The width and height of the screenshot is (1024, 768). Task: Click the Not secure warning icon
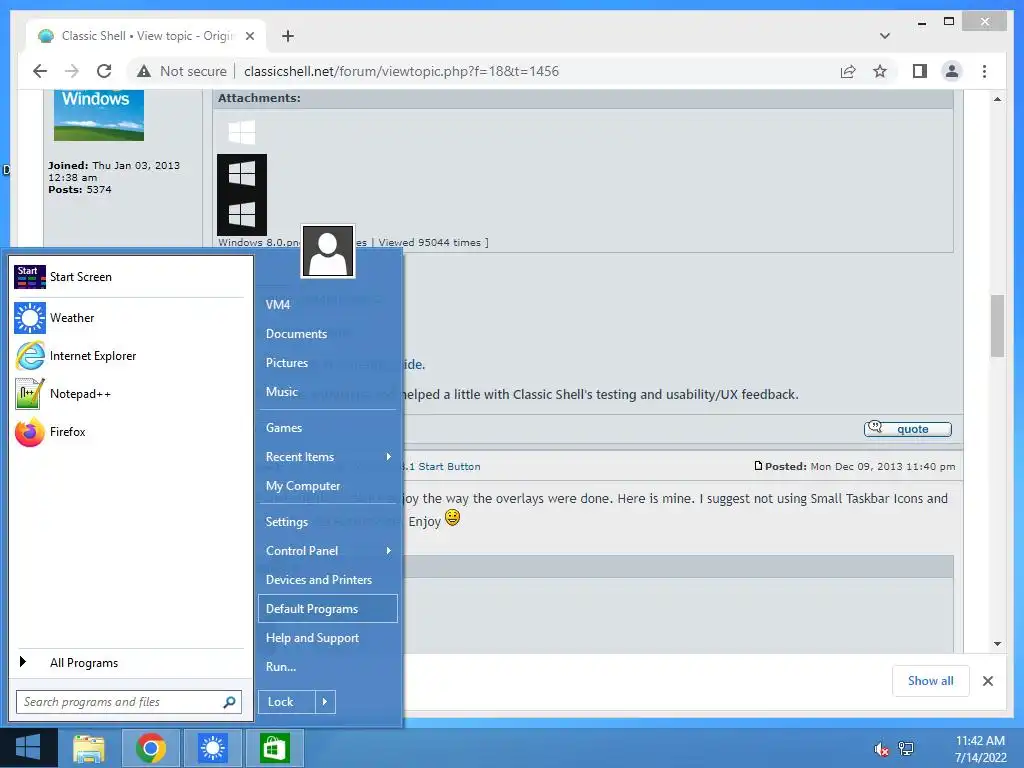click(x=144, y=71)
